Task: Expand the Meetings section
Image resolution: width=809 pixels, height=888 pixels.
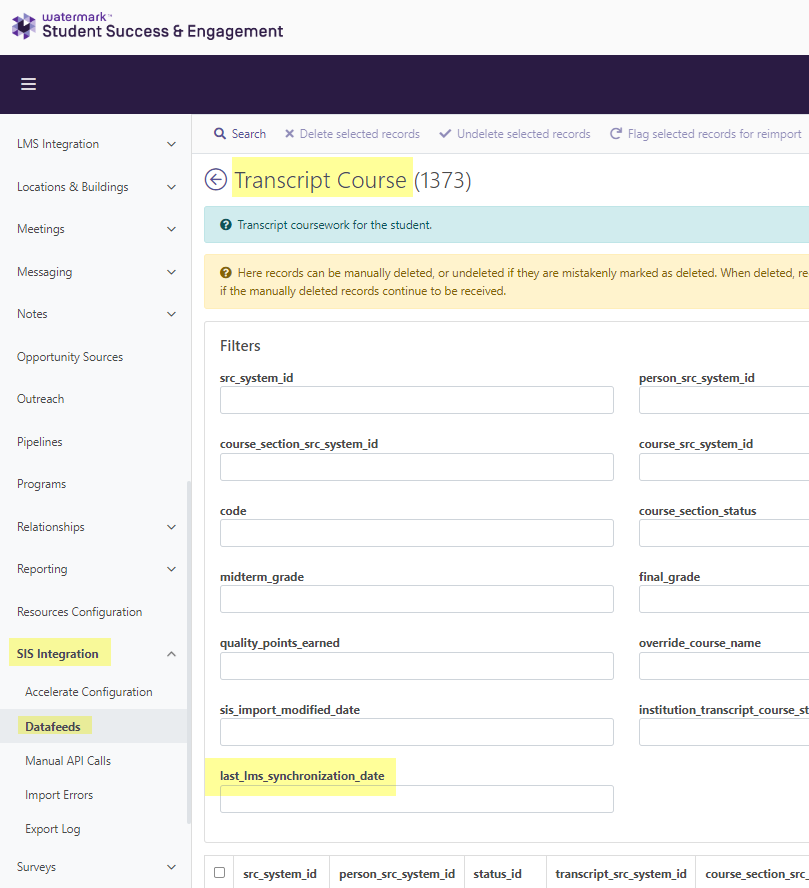Action: [x=171, y=229]
